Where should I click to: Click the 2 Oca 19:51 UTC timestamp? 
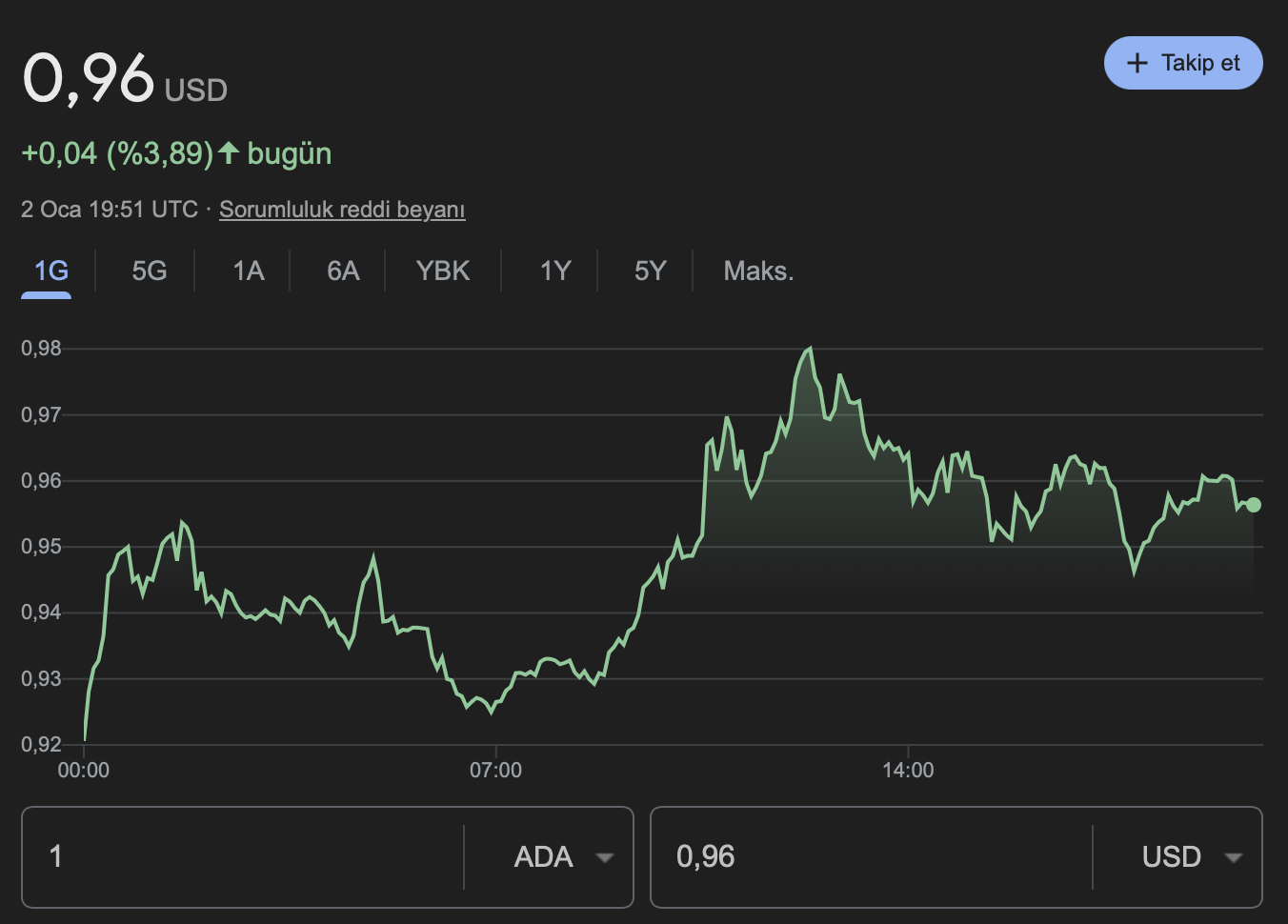coord(110,210)
